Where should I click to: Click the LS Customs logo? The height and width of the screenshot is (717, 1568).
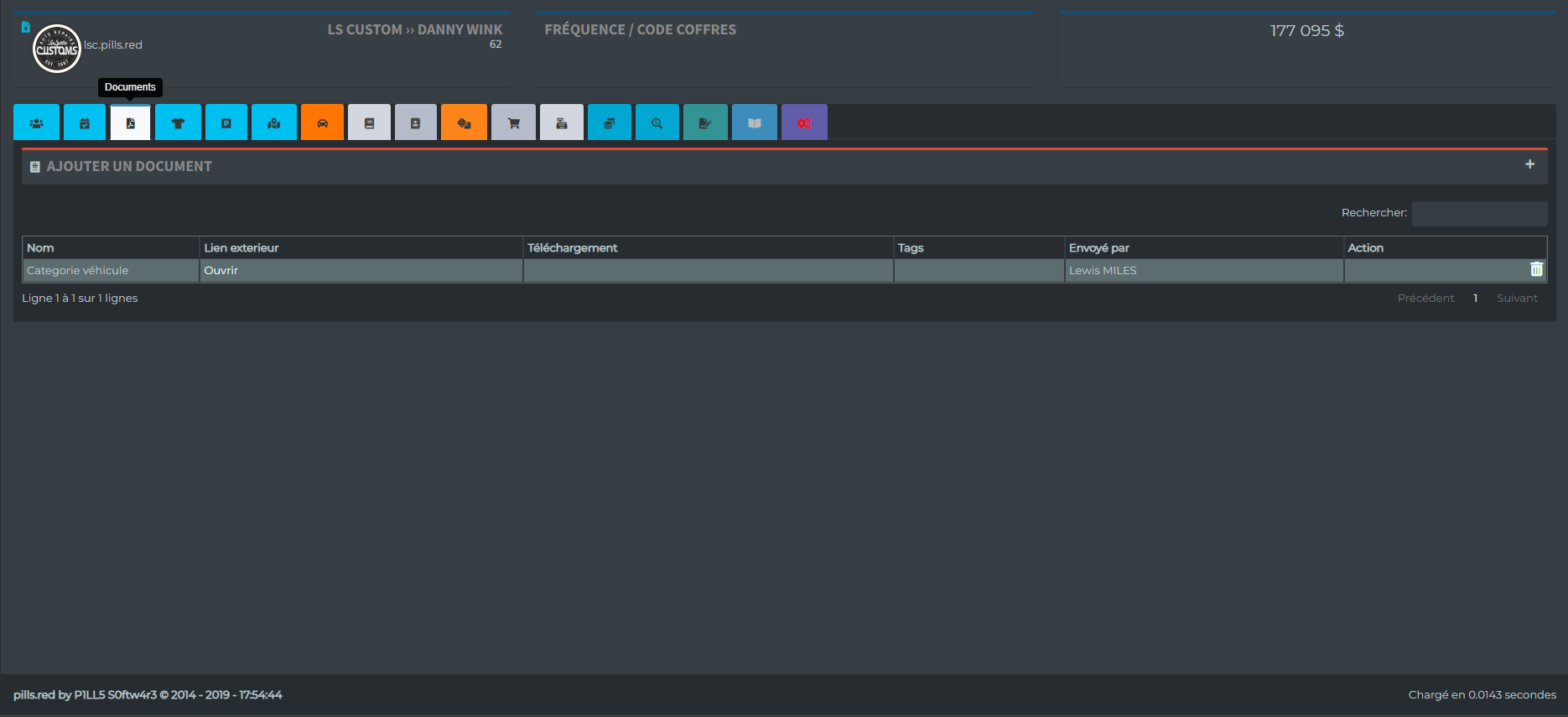click(x=57, y=49)
